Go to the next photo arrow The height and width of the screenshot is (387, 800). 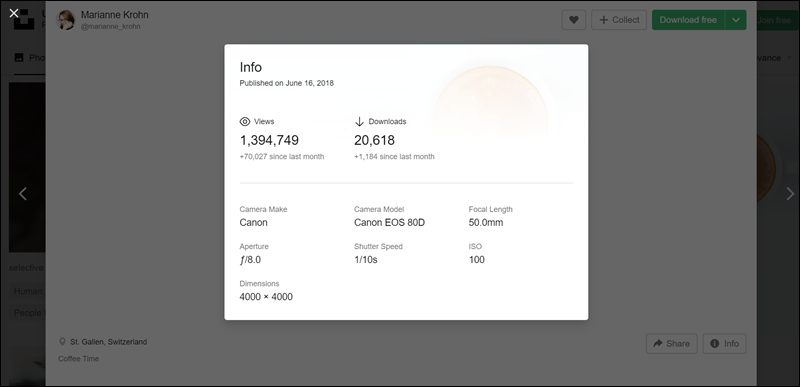click(x=790, y=194)
